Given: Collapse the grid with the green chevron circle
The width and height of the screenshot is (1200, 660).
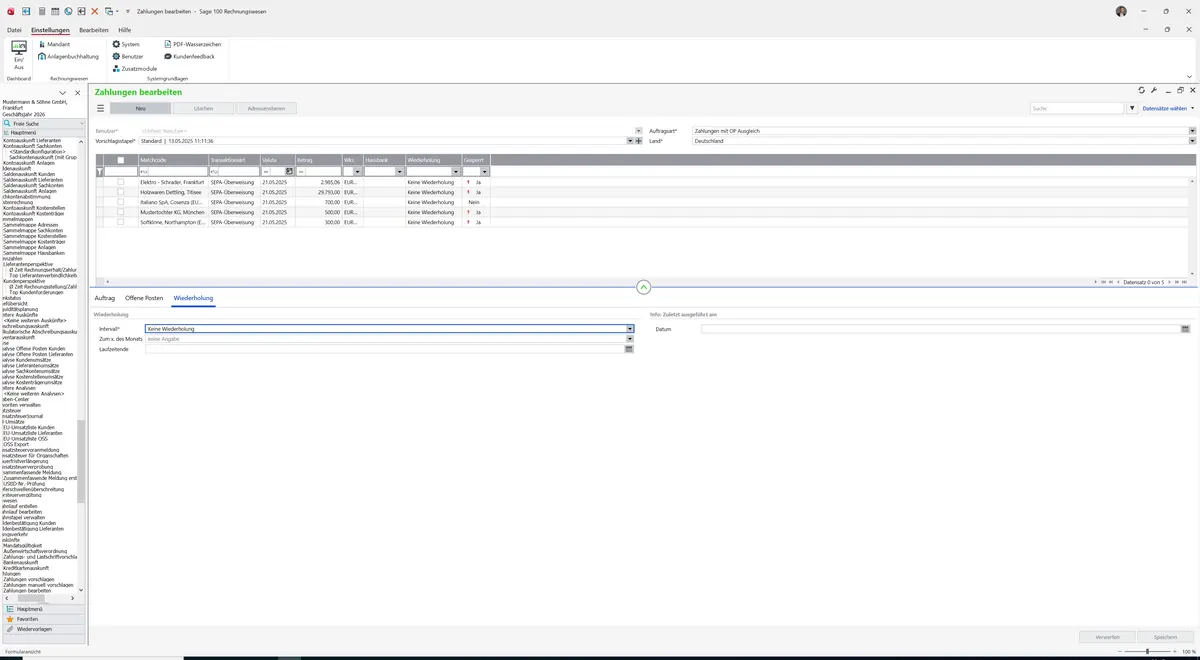Looking at the screenshot, I should tap(643, 286).
